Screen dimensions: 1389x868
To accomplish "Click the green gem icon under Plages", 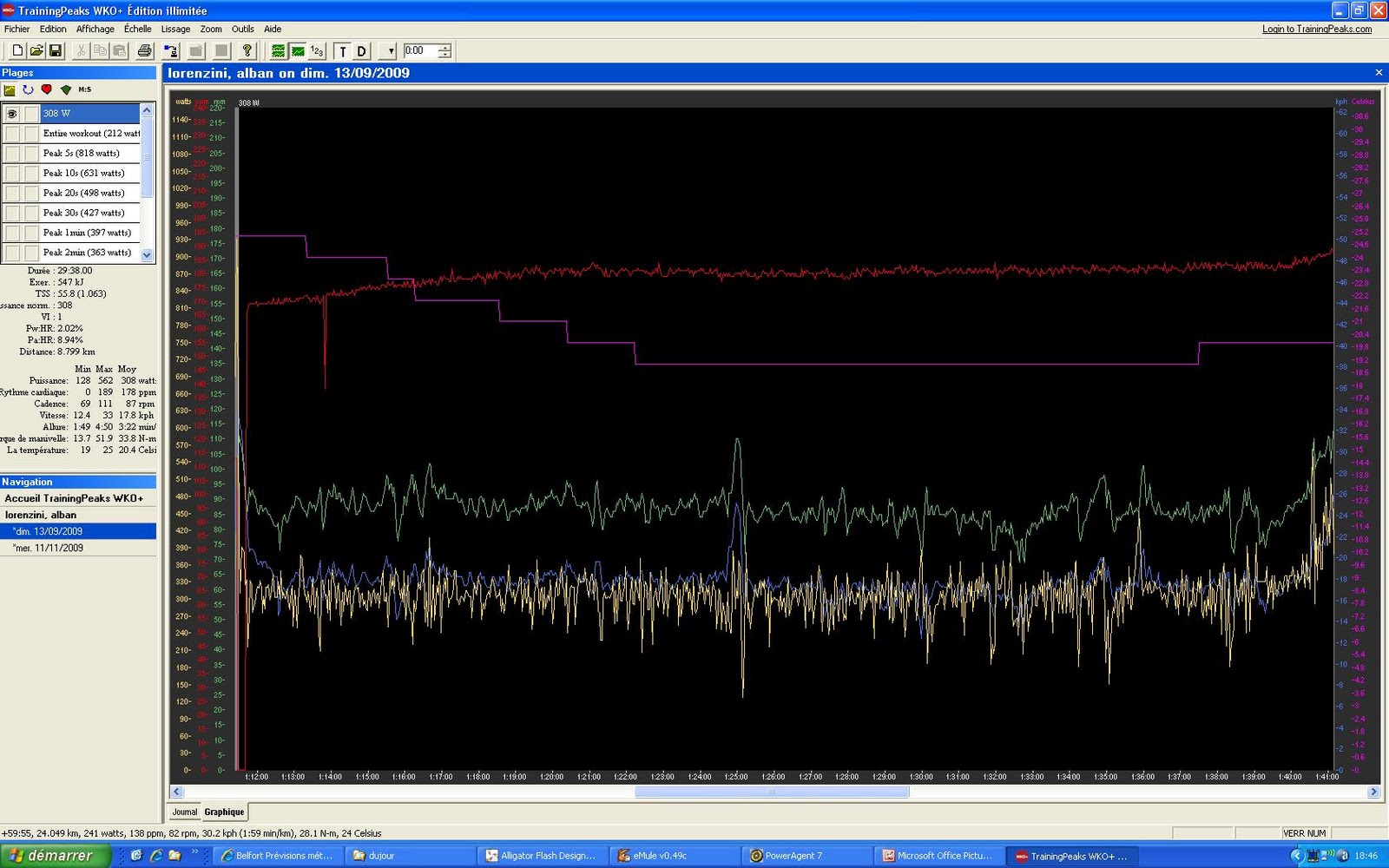I will 66,89.
